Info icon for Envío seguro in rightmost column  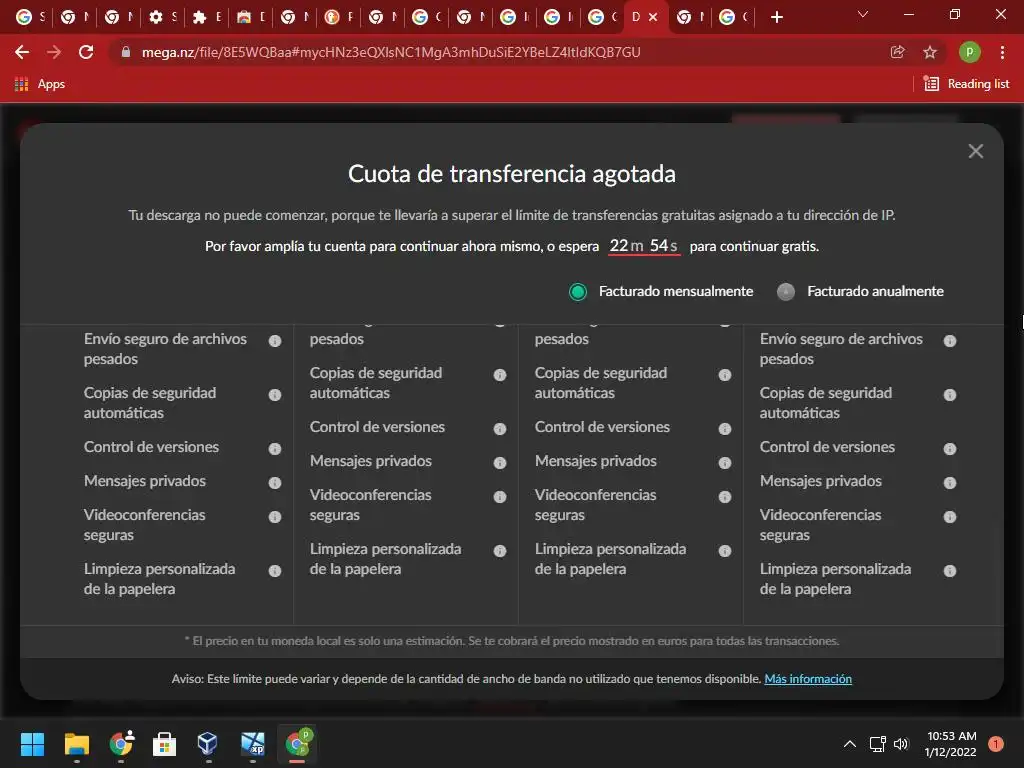tap(950, 341)
